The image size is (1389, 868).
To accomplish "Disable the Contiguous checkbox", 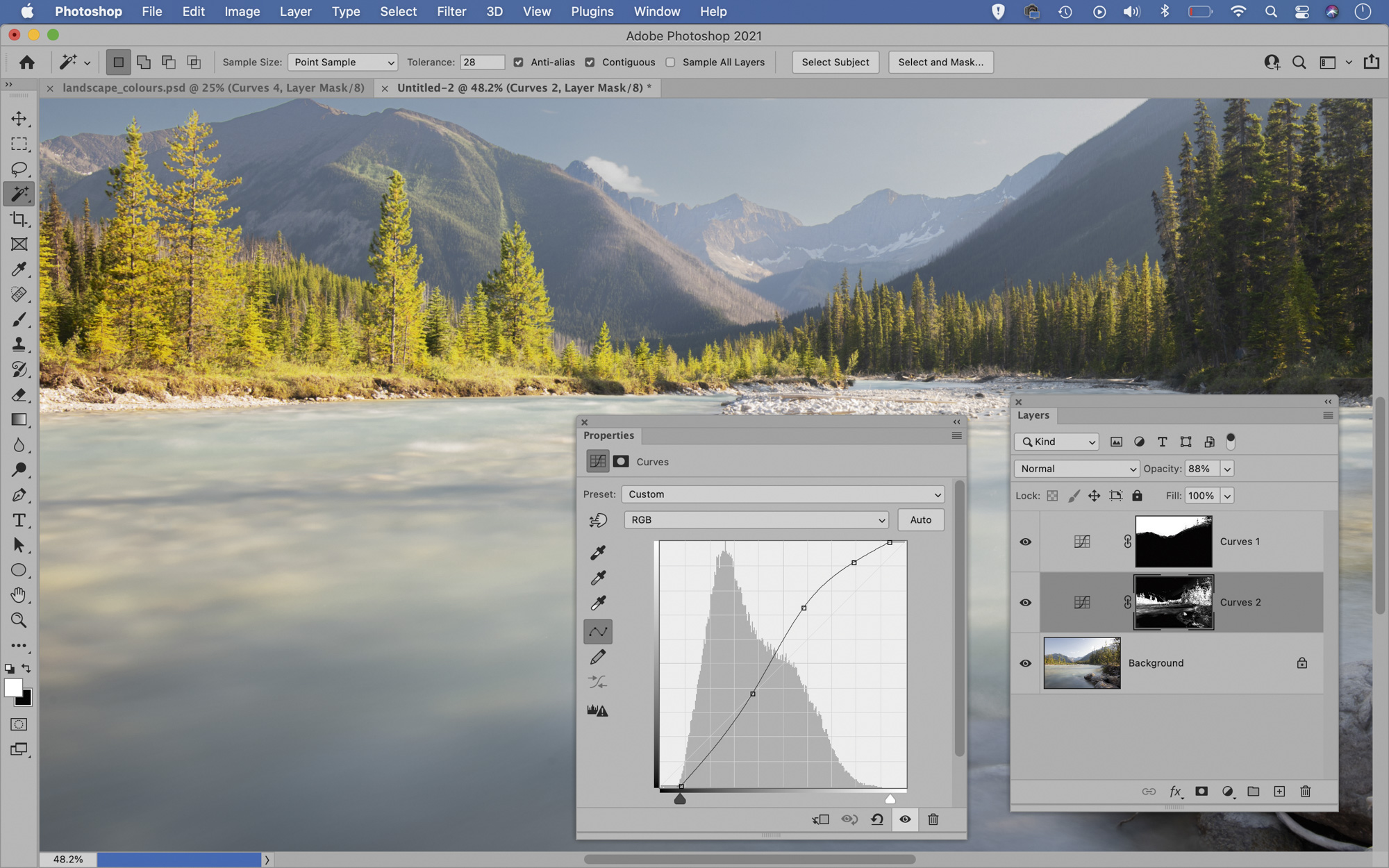I will pos(590,62).
